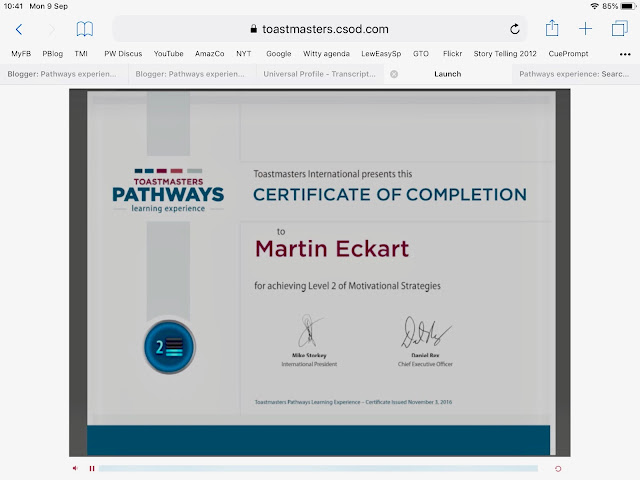This screenshot has height=480, width=640.
Task: Close the Launch tab with the x icon
Action: [394, 74]
